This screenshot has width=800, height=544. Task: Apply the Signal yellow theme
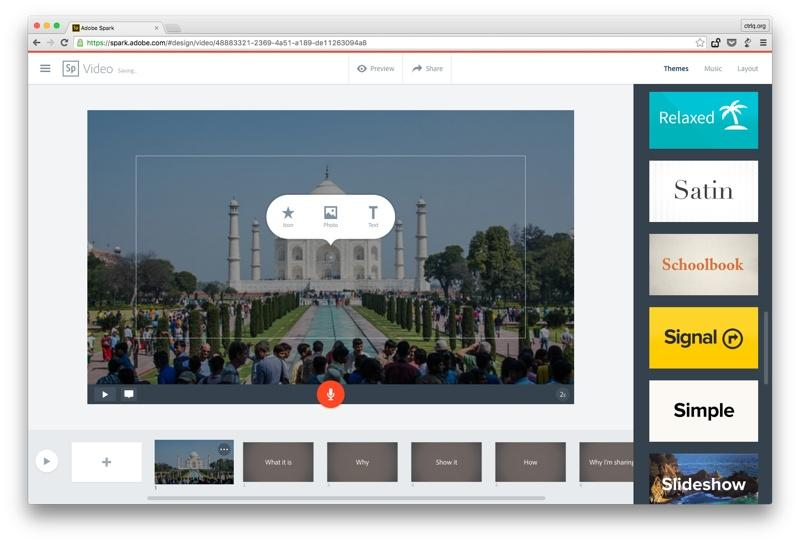pyautogui.click(x=703, y=338)
